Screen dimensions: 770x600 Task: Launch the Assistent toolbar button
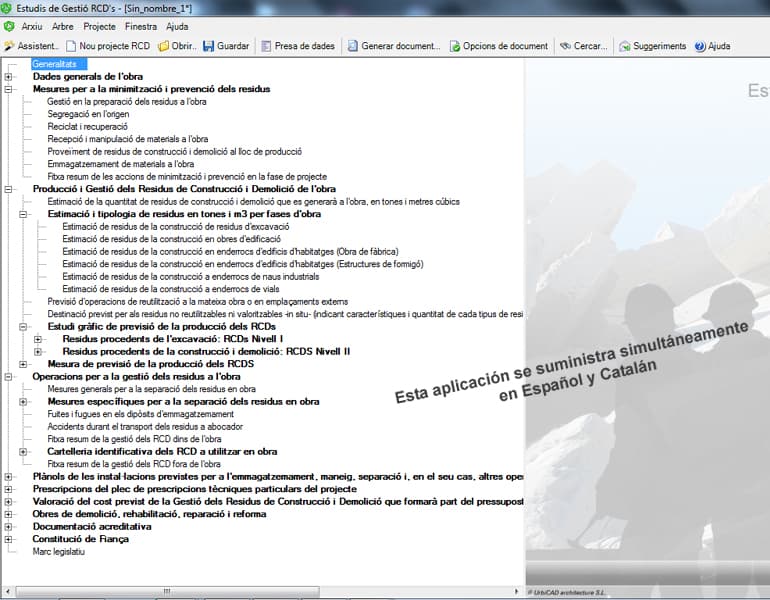click(31, 46)
